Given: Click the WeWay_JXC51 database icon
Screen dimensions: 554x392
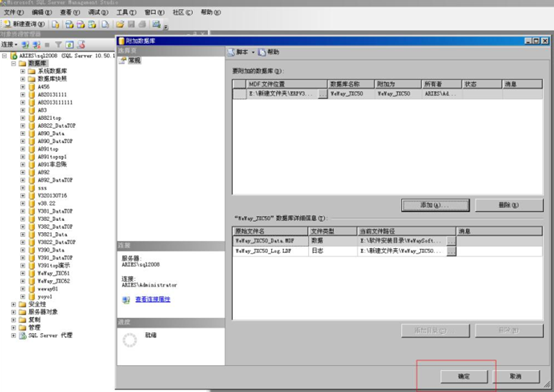Looking at the screenshot, I should point(32,273).
